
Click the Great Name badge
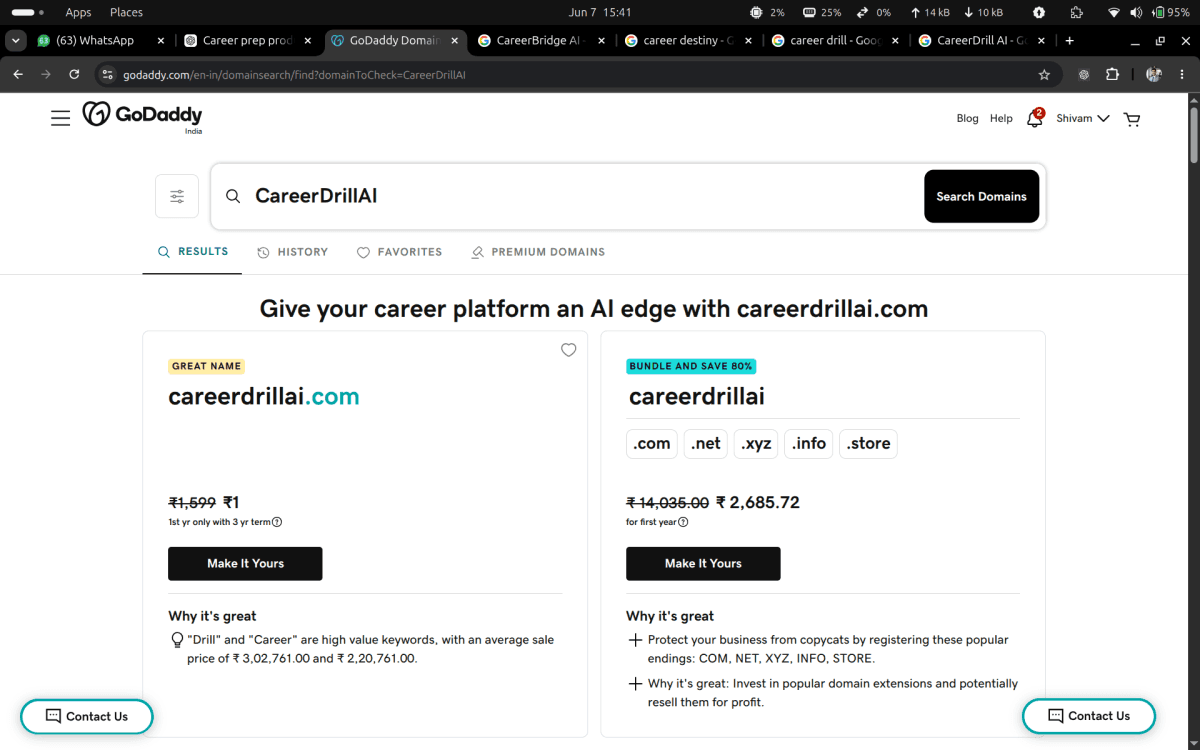coord(206,366)
